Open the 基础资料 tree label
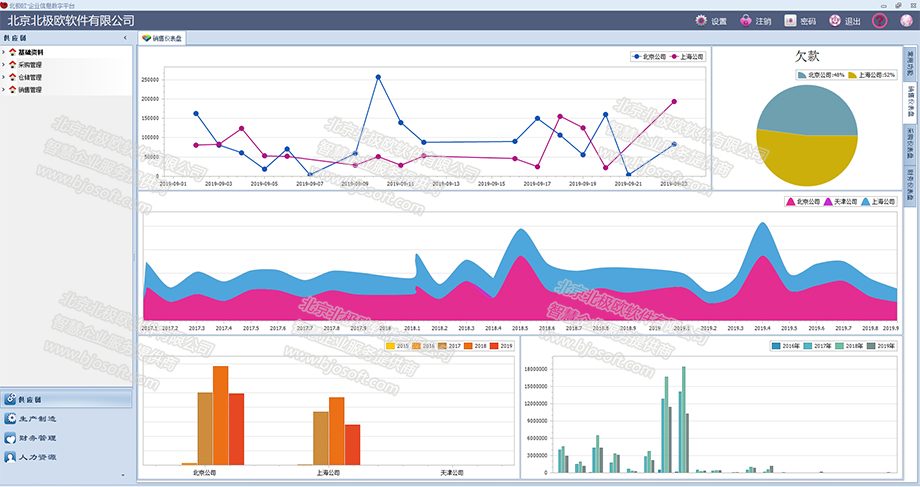This screenshot has height=487, width=920. [31, 52]
